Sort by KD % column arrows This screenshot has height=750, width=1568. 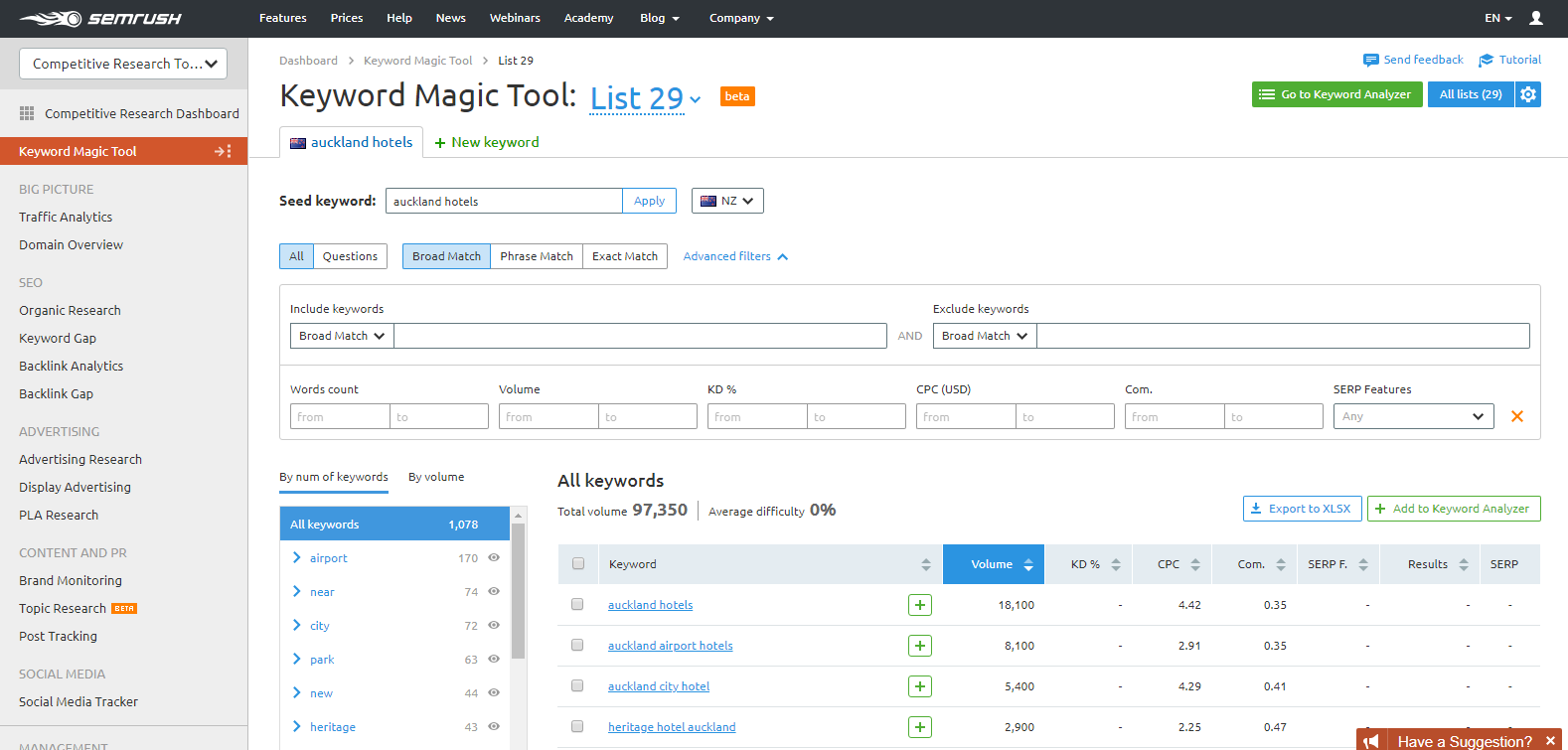[x=1116, y=564]
